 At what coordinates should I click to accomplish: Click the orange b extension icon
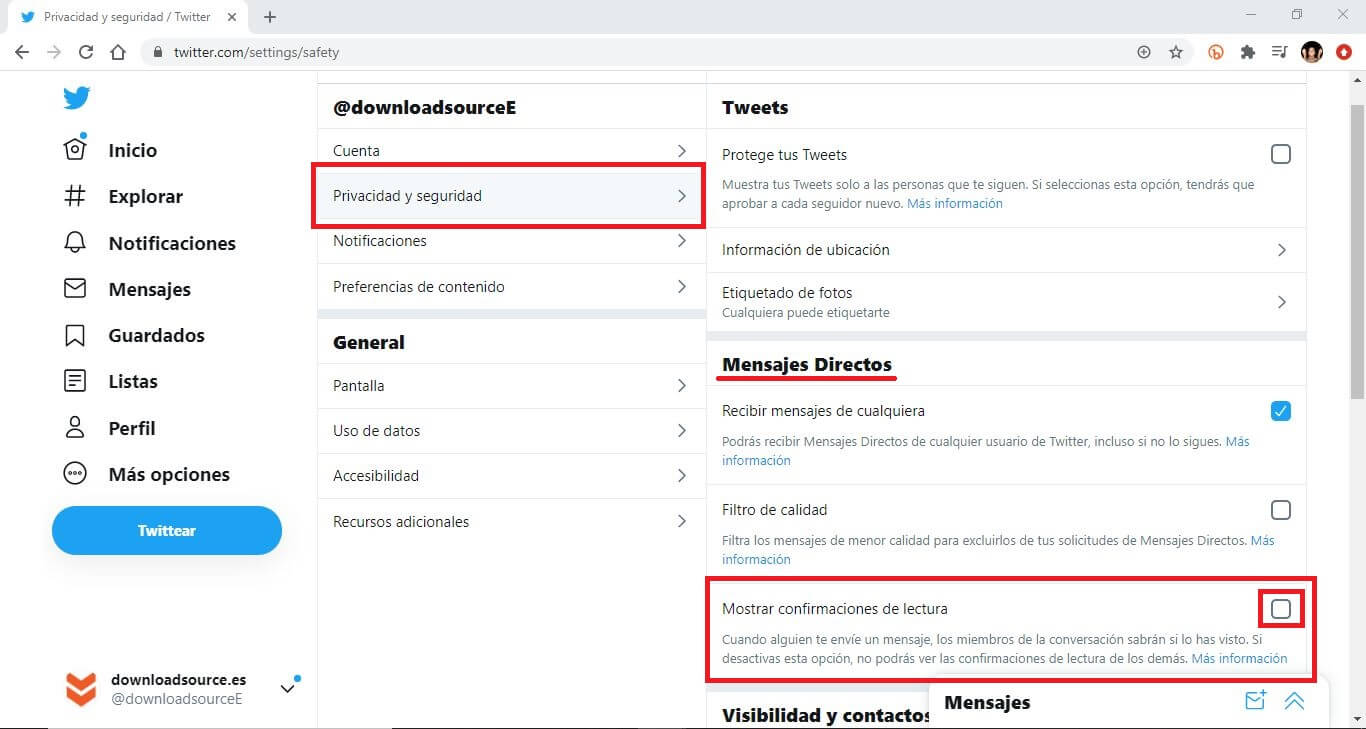(x=1217, y=52)
